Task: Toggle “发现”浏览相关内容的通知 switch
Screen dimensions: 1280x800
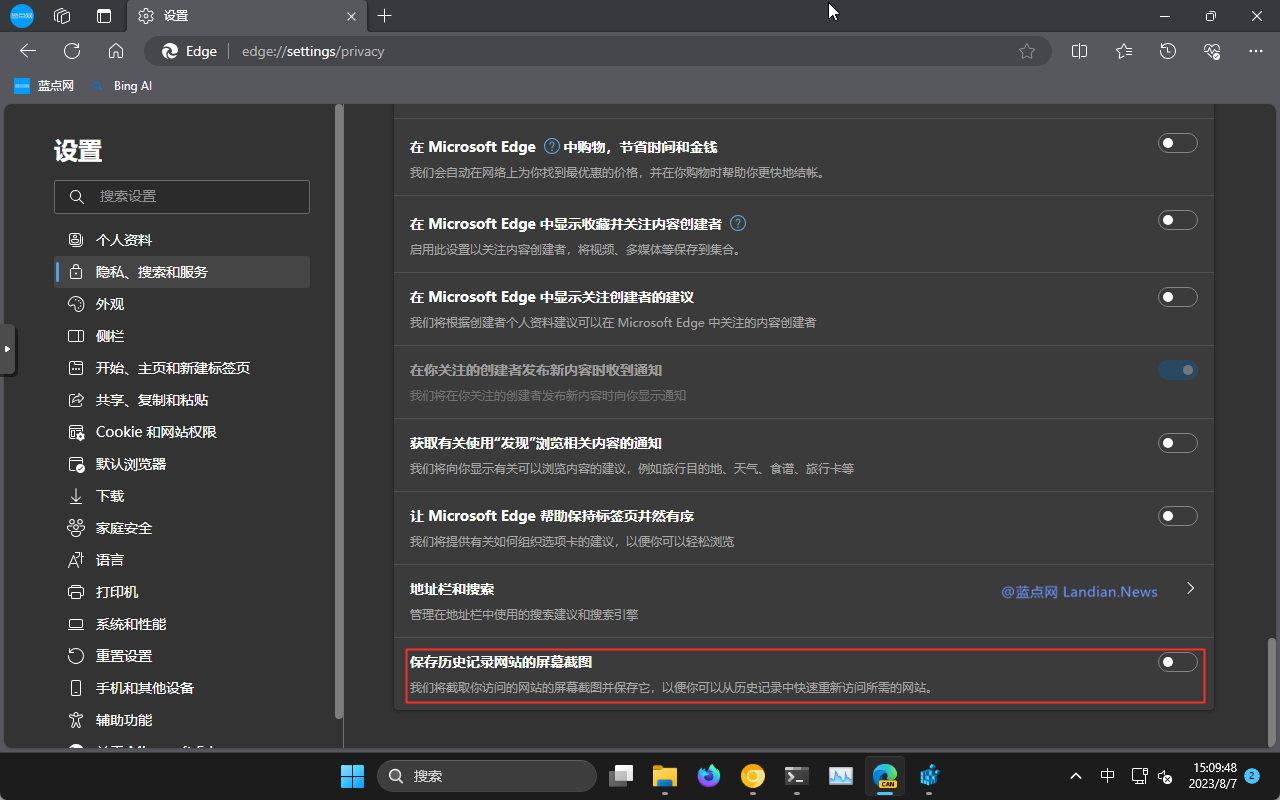Action: [x=1177, y=443]
